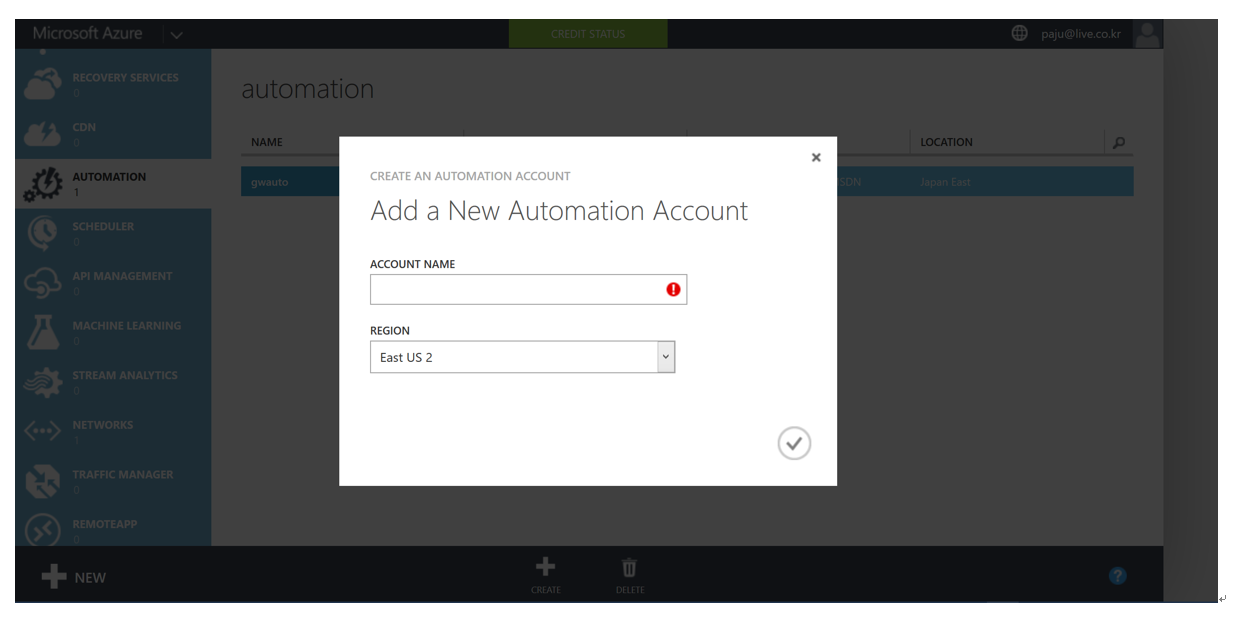Viewport: 1248px width, 623px height.
Task: Click the Traffic Manager icon
Action: pos(43,481)
